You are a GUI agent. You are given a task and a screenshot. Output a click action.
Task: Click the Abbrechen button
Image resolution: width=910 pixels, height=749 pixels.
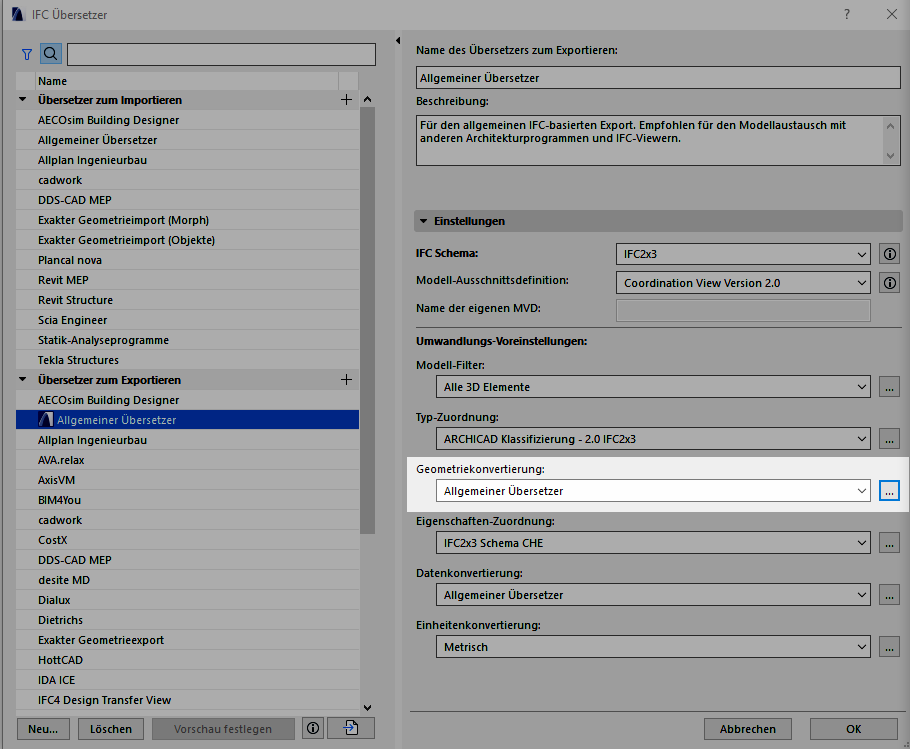point(748,729)
